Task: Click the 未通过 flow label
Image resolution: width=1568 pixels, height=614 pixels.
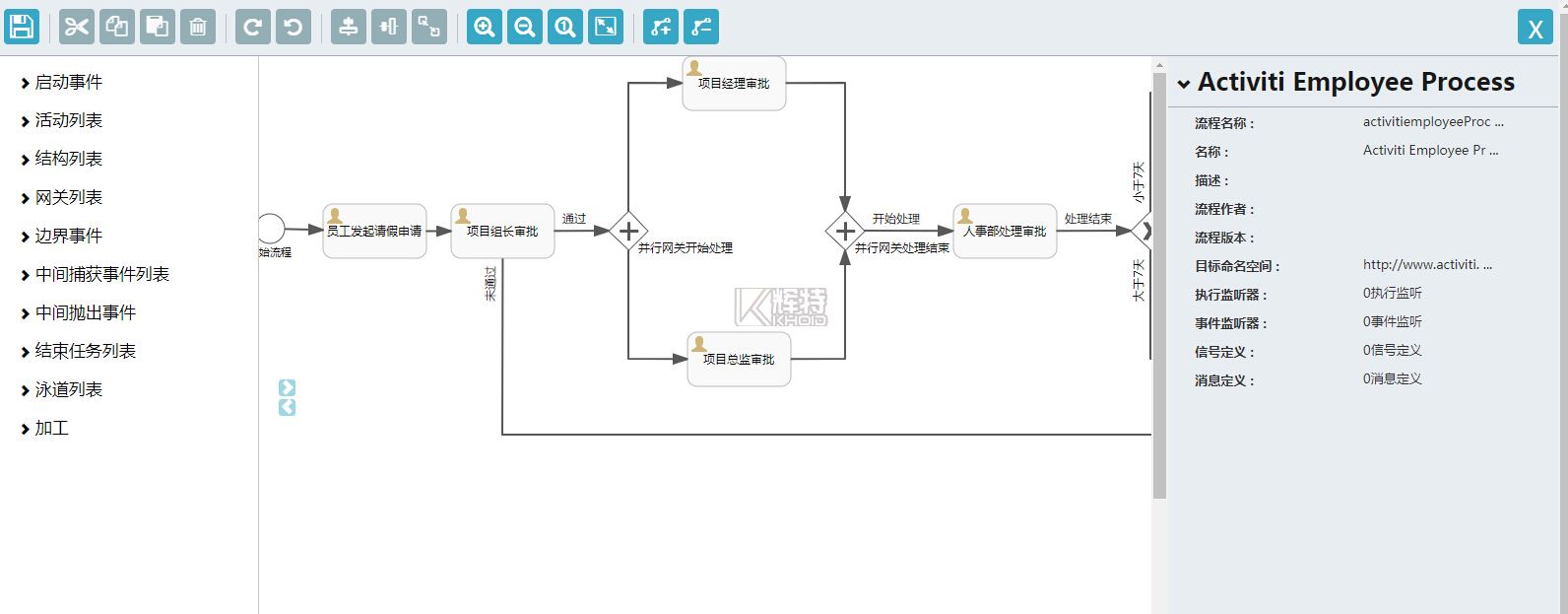Action: click(x=490, y=283)
